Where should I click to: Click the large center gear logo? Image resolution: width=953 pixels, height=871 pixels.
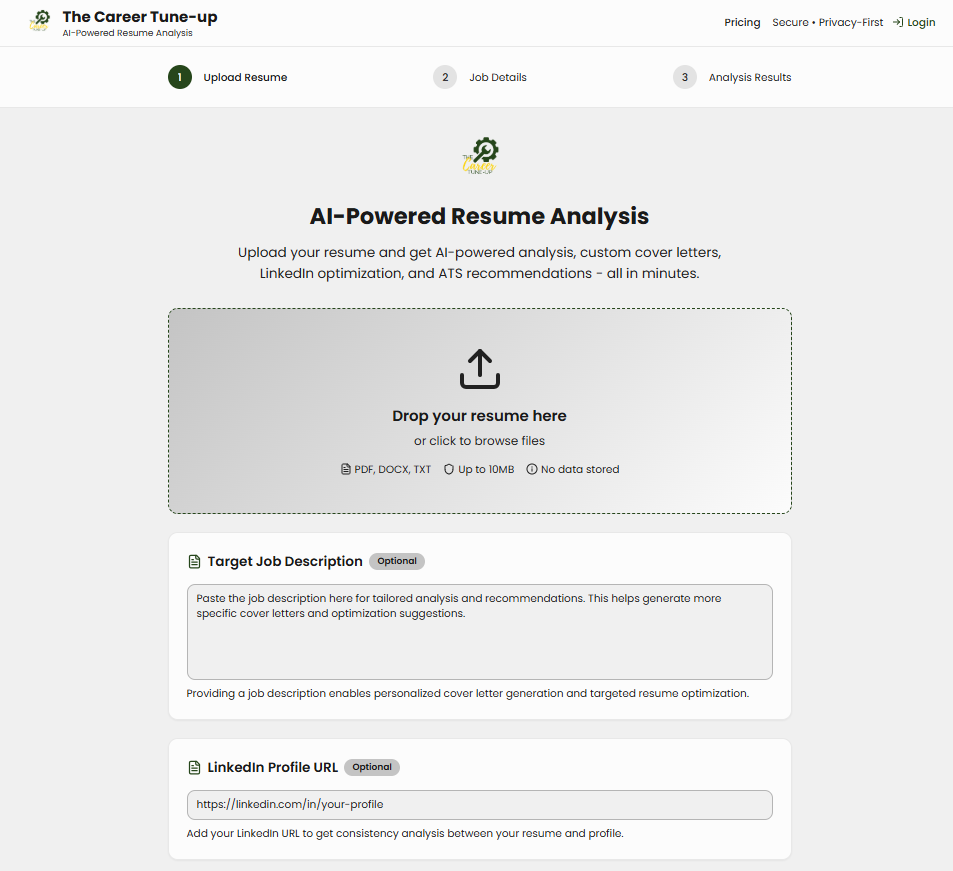tap(480, 157)
